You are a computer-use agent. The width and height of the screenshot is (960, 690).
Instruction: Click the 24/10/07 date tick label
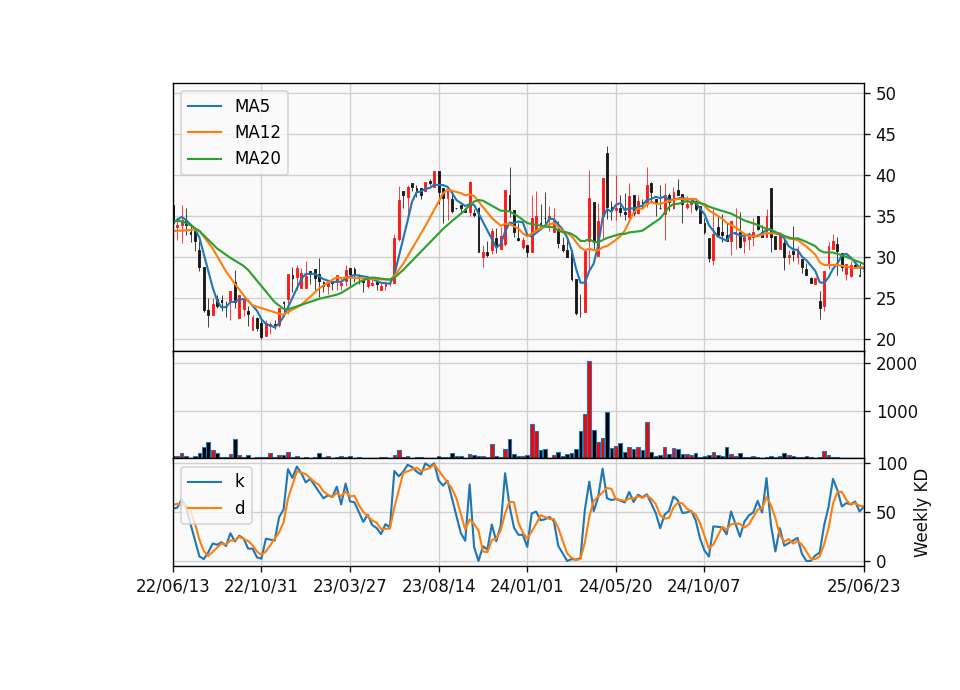pyautogui.click(x=703, y=586)
